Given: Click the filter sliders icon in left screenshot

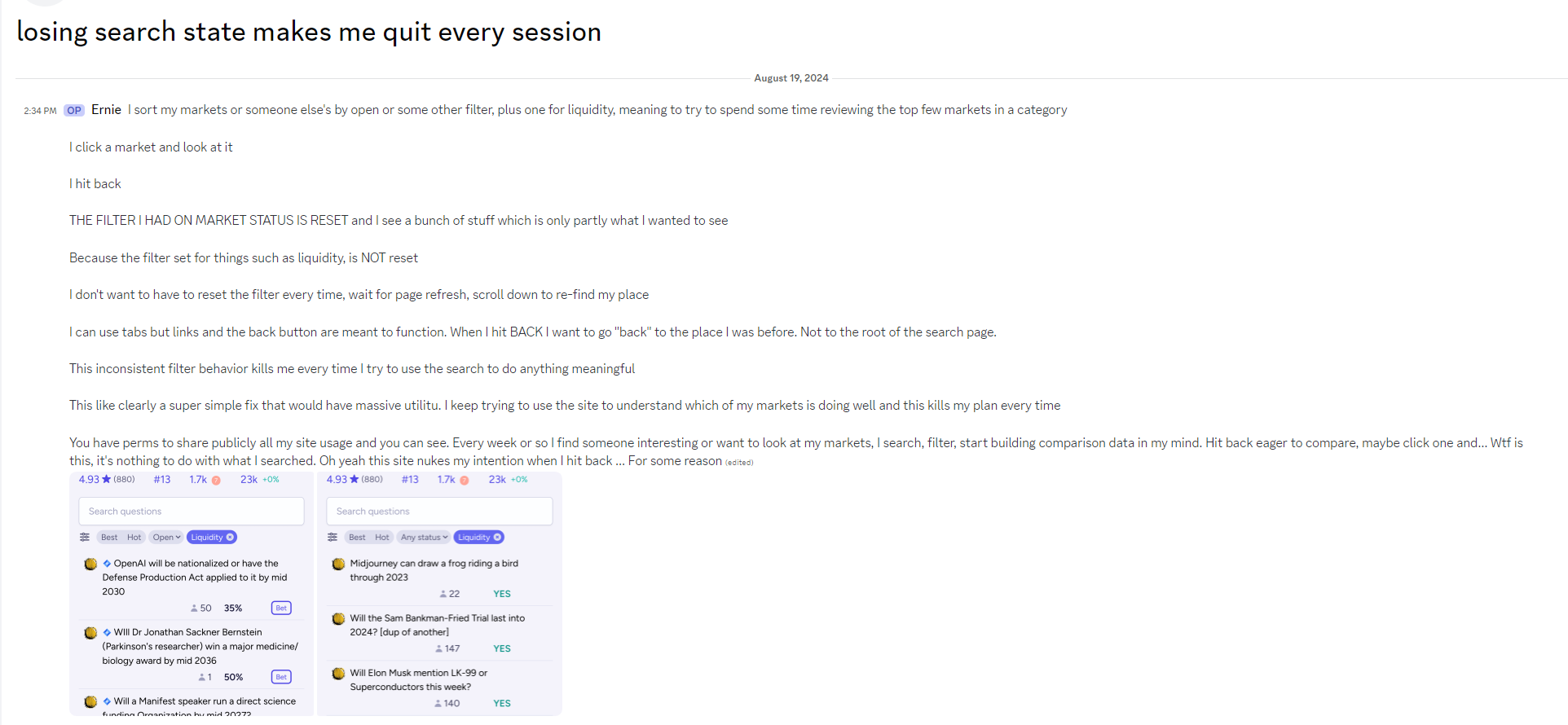Looking at the screenshot, I should coord(85,537).
